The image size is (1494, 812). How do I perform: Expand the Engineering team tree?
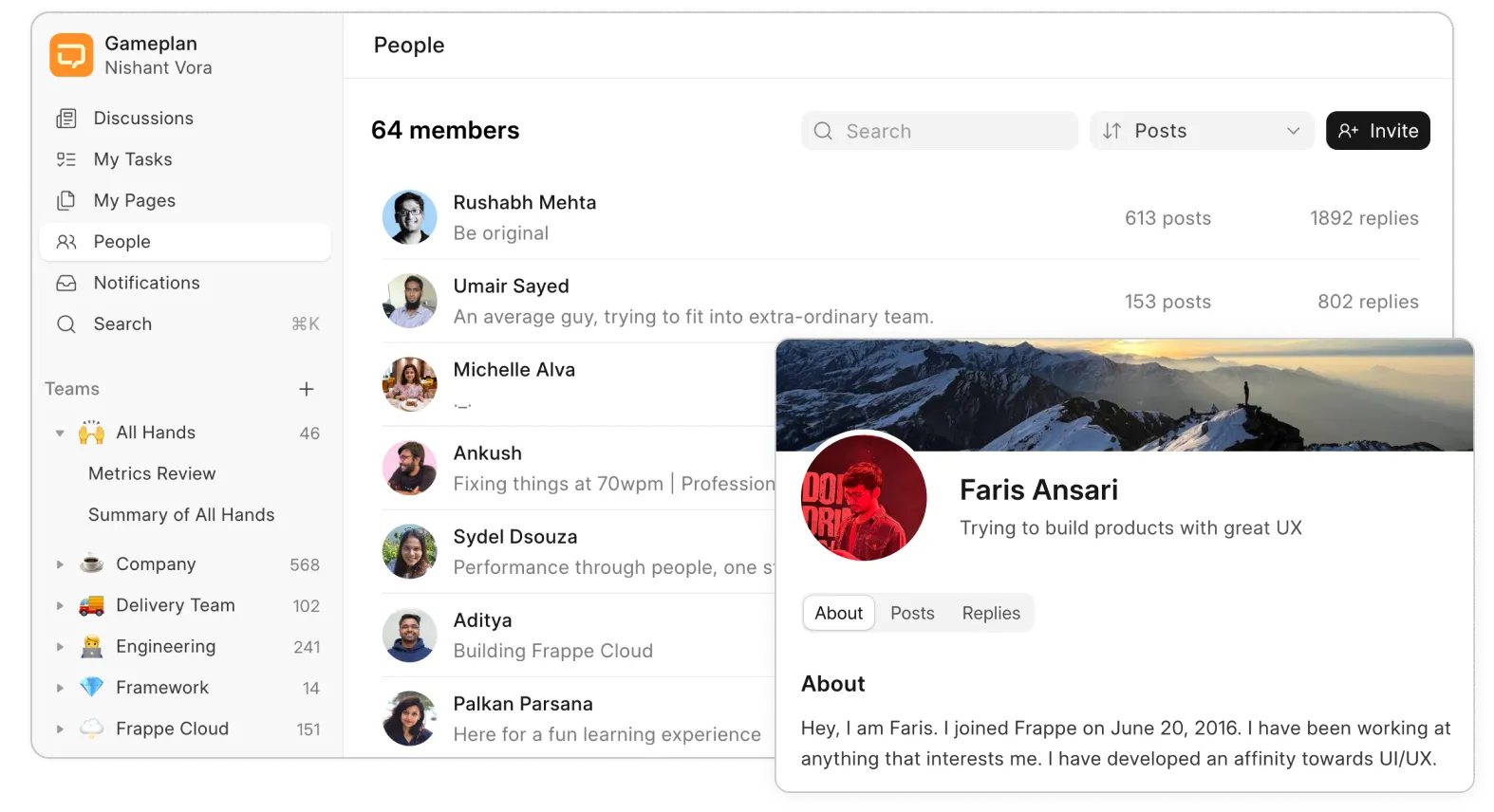tap(60, 647)
